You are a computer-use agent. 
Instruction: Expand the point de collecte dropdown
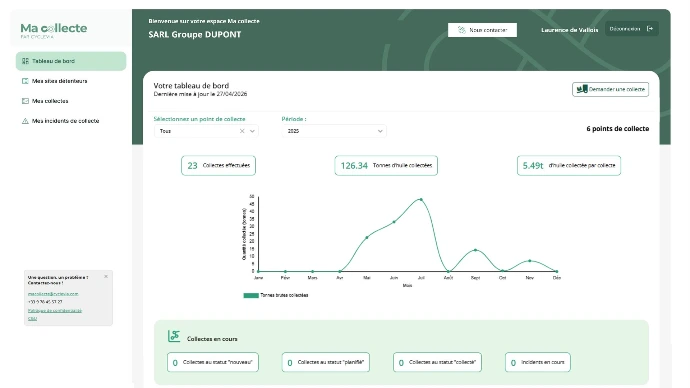click(252, 131)
